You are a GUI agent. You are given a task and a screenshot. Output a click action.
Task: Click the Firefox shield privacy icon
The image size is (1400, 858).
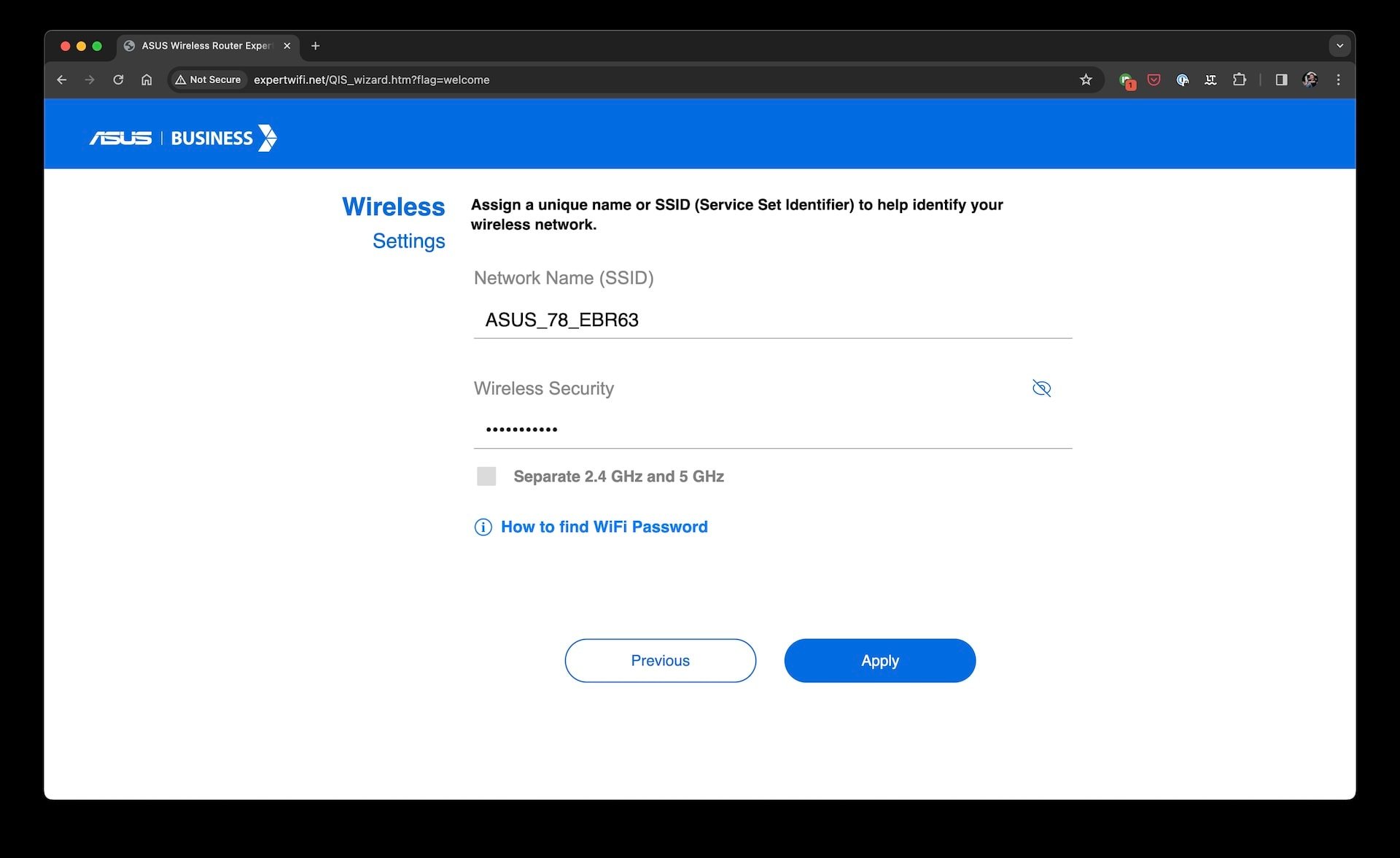pyautogui.click(x=1153, y=80)
